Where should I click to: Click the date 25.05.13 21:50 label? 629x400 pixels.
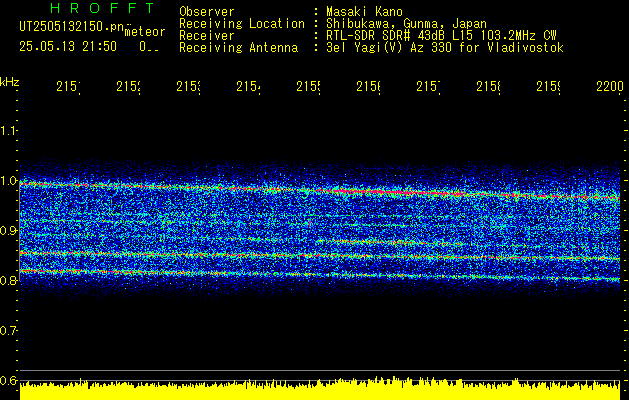pos(68,47)
